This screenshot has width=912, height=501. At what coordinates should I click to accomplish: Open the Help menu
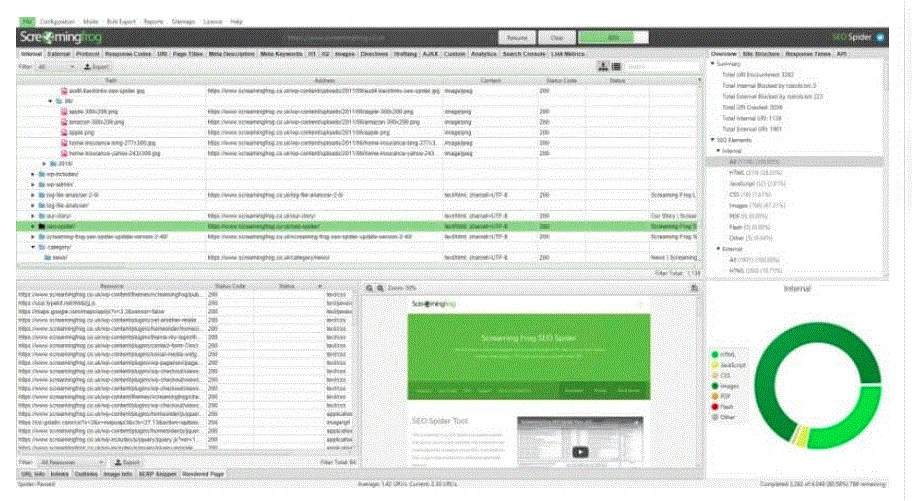(236, 22)
